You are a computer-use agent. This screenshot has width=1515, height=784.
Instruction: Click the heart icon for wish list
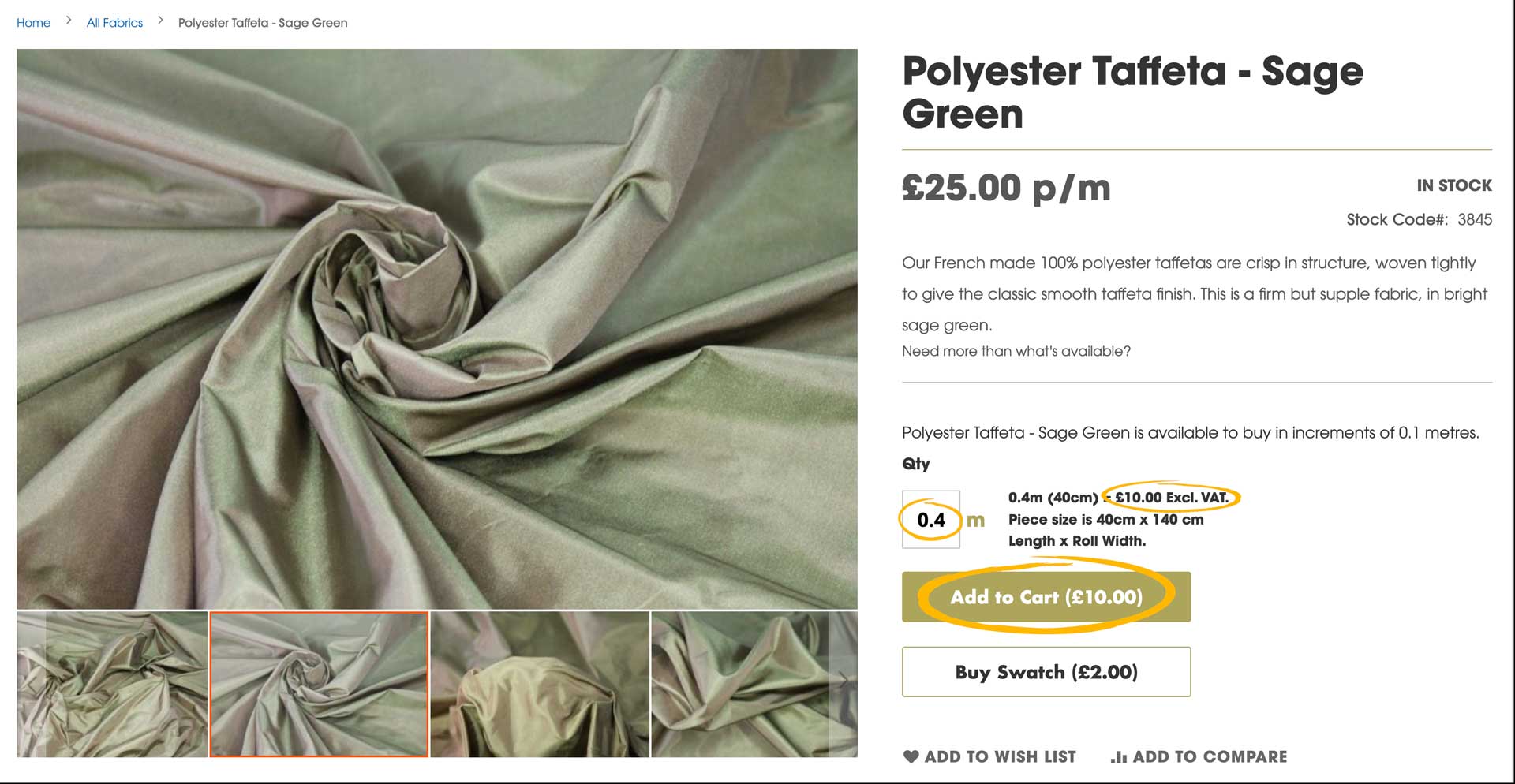911,756
